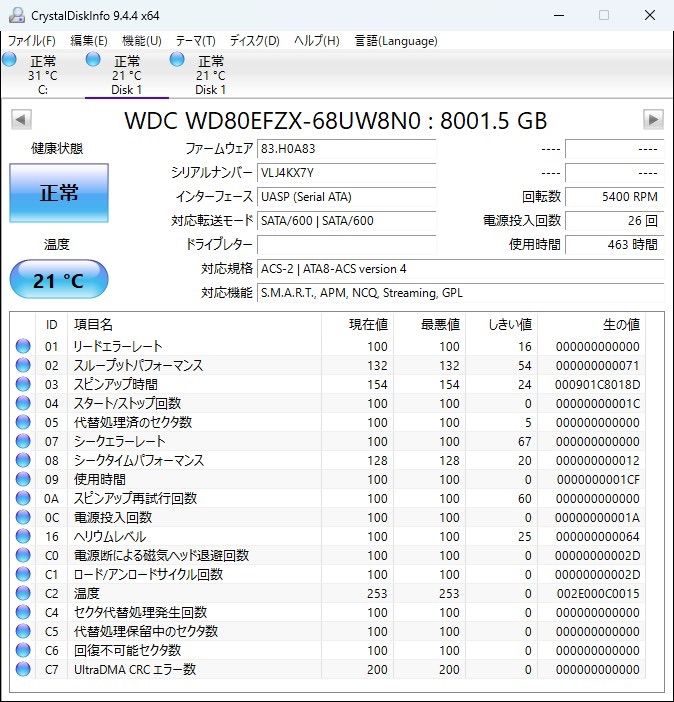Image resolution: width=674 pixels, height=702 pixels.
Task: Go to previous disk with left arrow
Action: click(x=21, y=120)
